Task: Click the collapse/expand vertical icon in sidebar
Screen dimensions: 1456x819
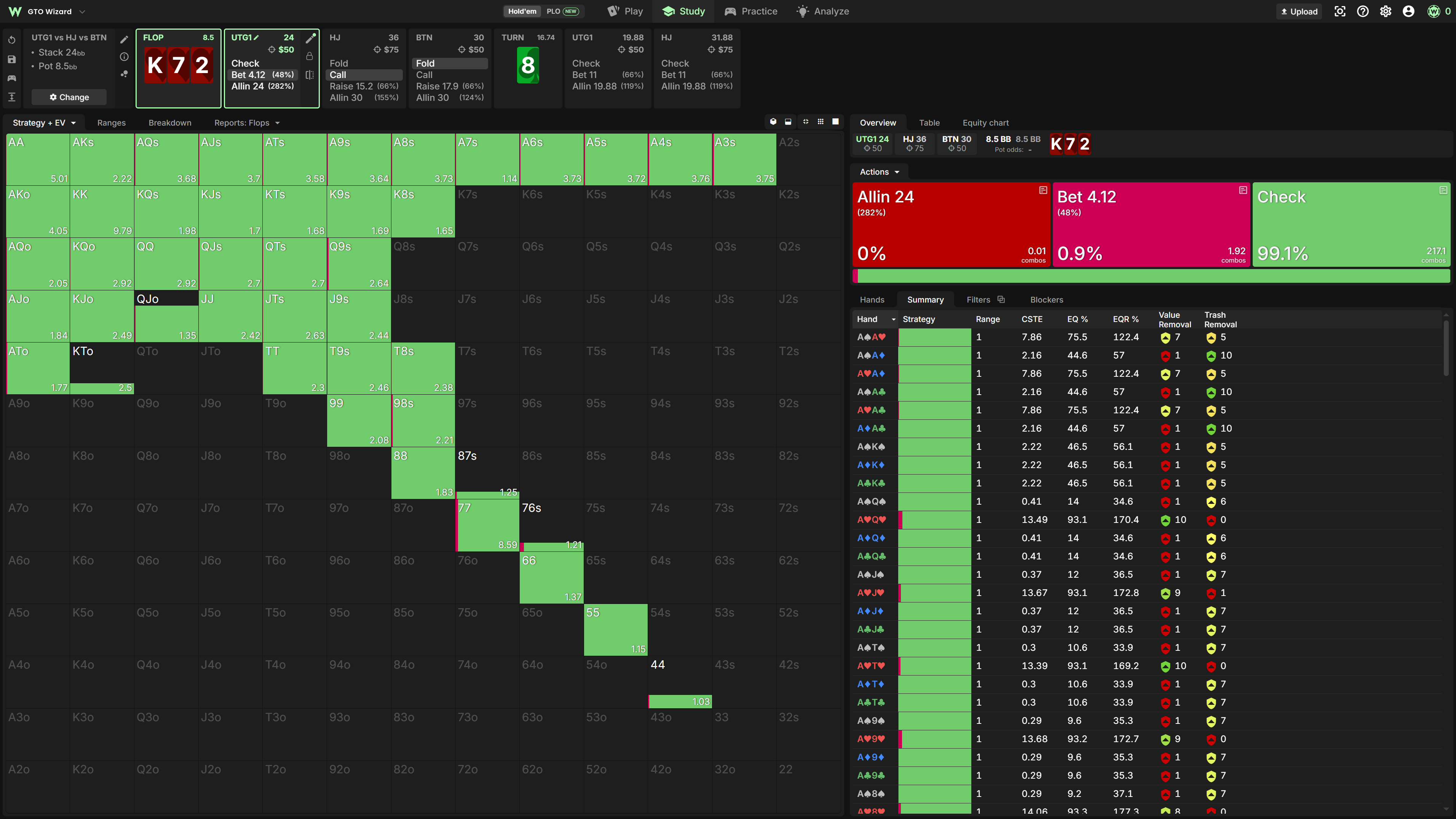Action: pyautogui.click(x=12, y=97)
